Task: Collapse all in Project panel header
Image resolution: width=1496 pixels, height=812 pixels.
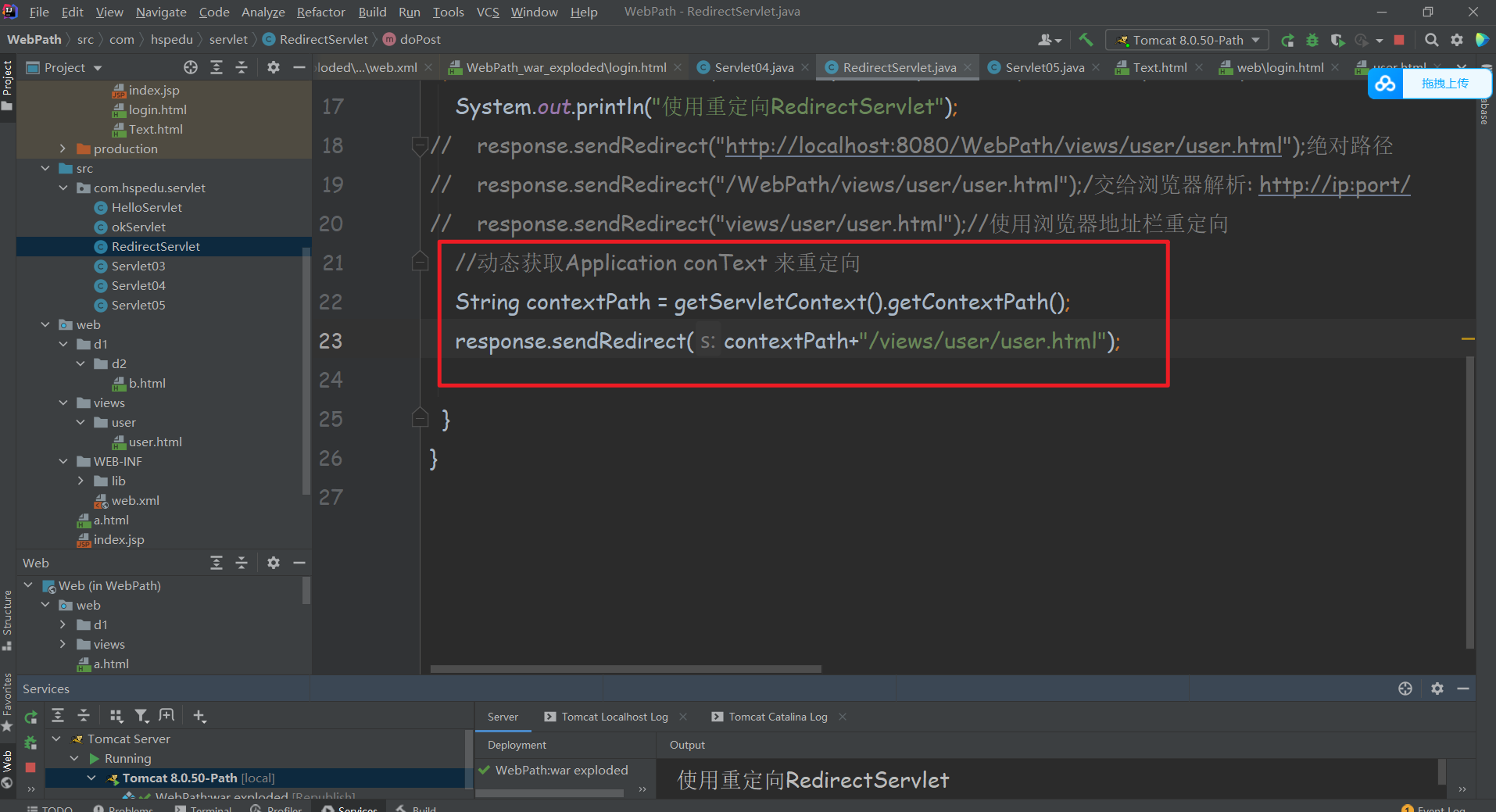Action: pyautogui.click(x=242, y=67)
